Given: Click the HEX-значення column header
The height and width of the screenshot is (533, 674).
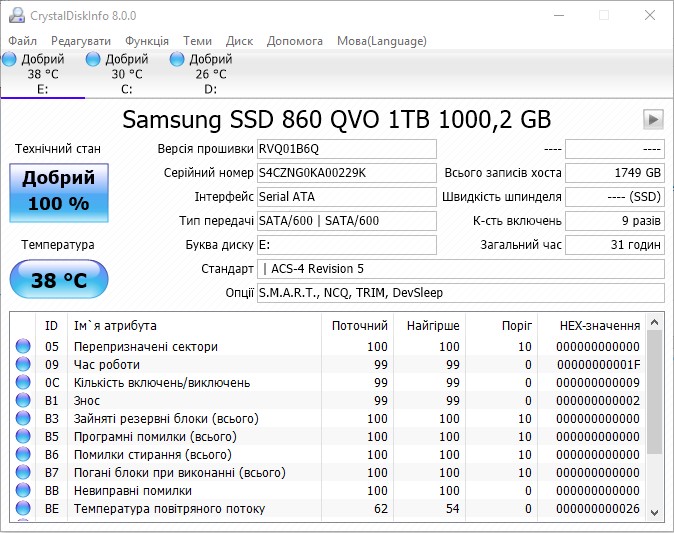Looking at the screenshot, I should (591, 326).
